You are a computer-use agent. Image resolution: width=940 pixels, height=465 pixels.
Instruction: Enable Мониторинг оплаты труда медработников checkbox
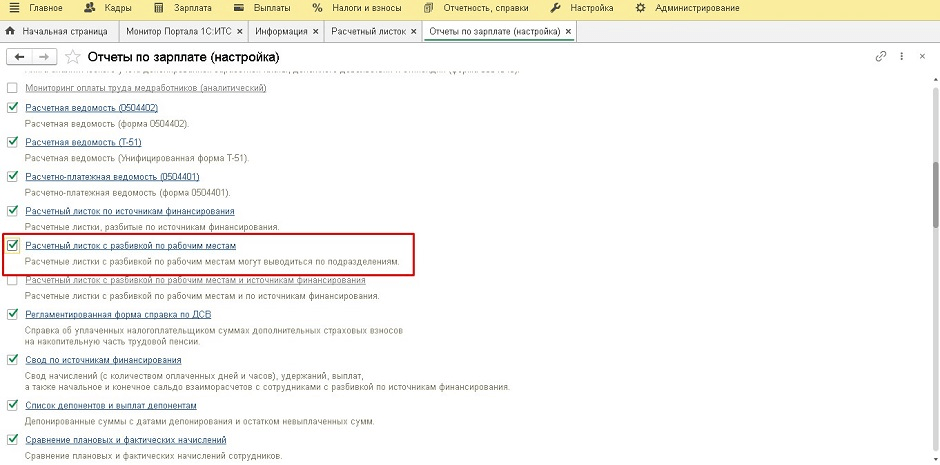pos(12,88)
